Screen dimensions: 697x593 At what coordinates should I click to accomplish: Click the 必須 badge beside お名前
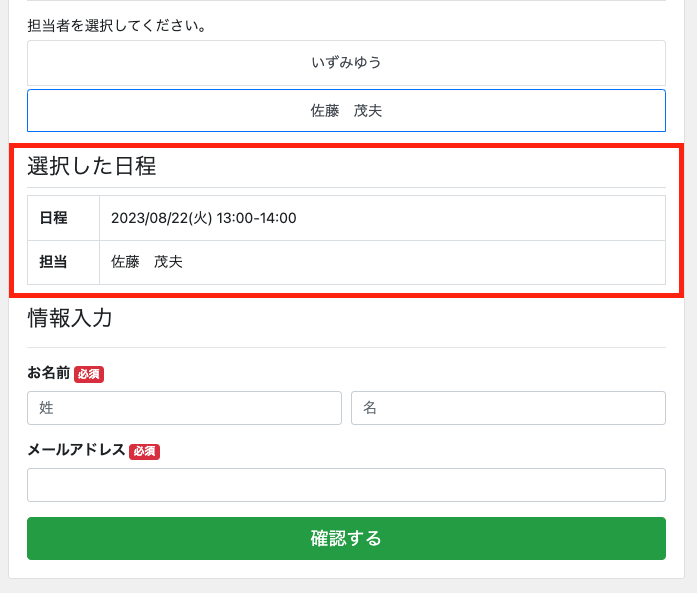click(89, 374)
